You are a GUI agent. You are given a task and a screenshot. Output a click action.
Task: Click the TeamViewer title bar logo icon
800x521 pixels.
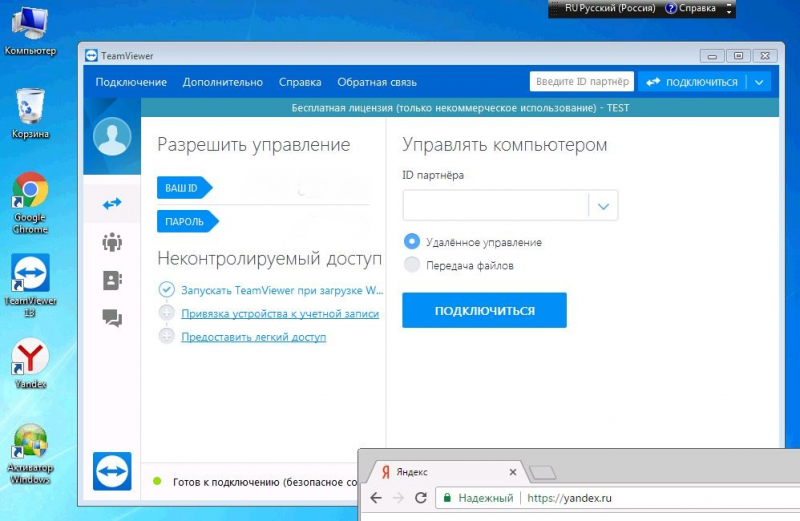point(91,56)
